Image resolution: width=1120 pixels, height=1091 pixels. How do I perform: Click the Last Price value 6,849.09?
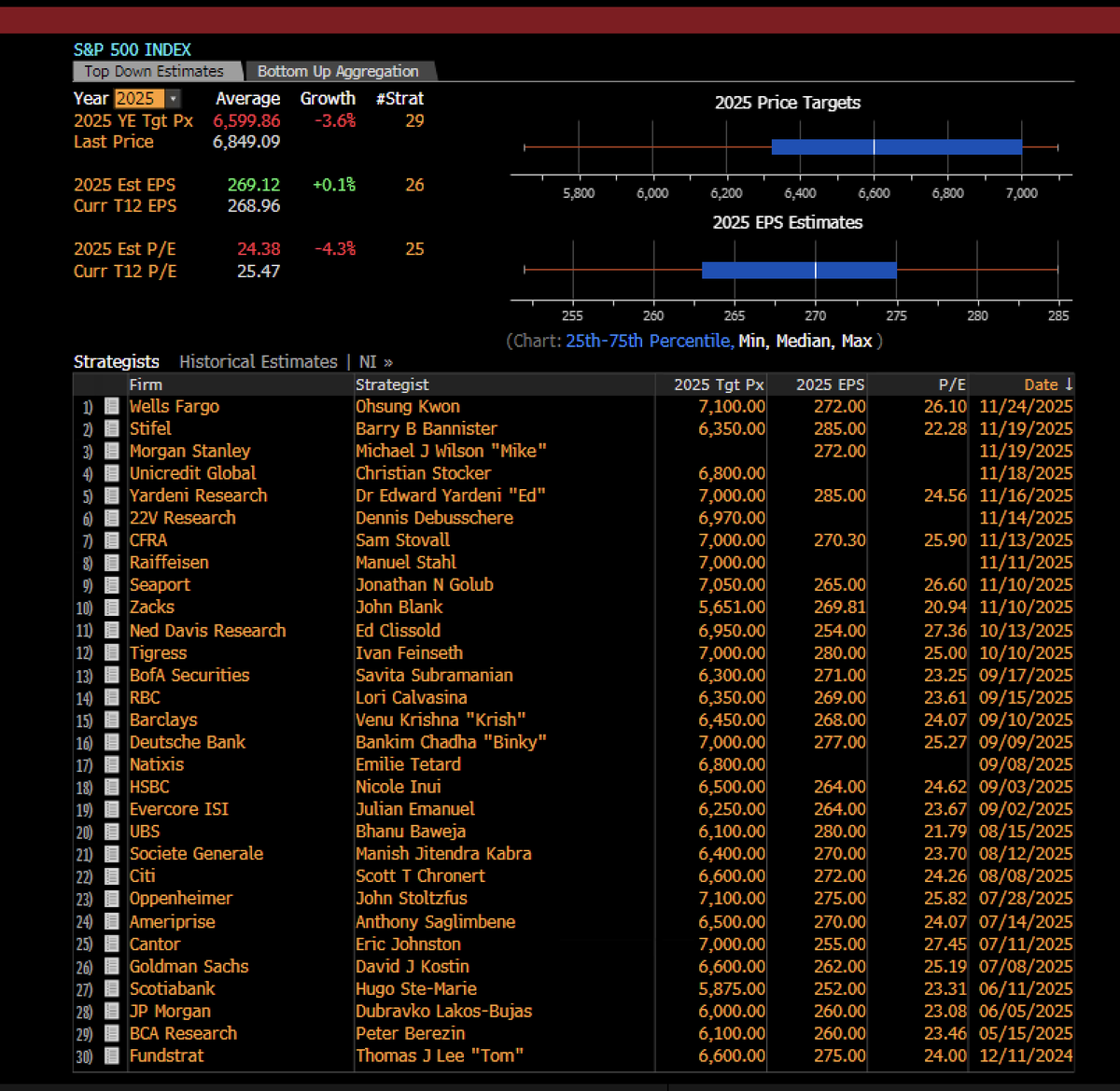pos(246,142)
